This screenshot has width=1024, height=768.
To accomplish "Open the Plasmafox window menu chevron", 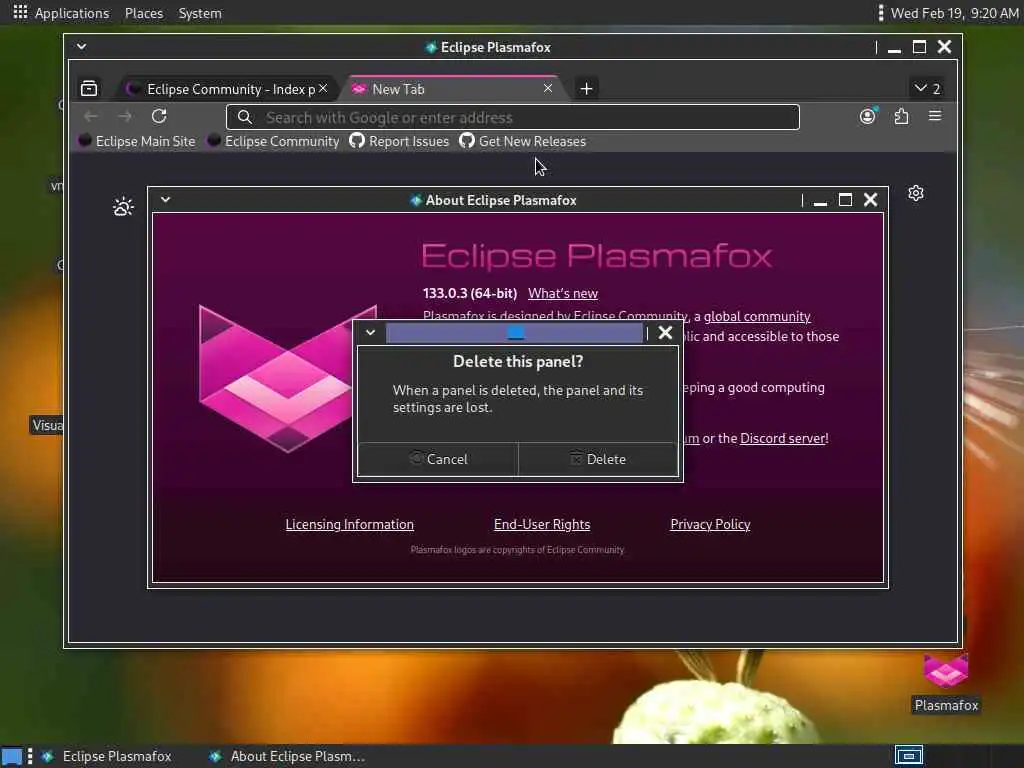I will point(82,46).
